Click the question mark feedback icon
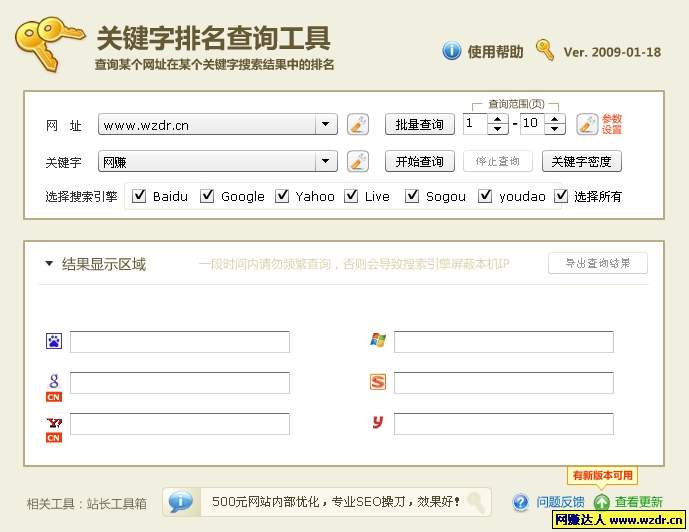This screenshot has height=532, width=689. click(521, 502)
